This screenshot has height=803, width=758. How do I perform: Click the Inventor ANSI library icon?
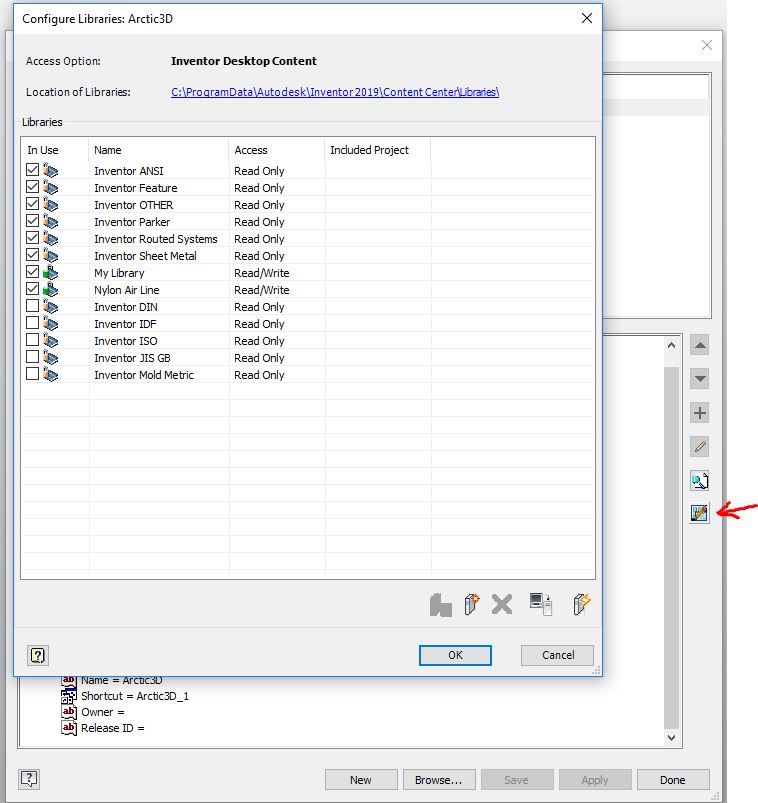(x=50, y=170)
